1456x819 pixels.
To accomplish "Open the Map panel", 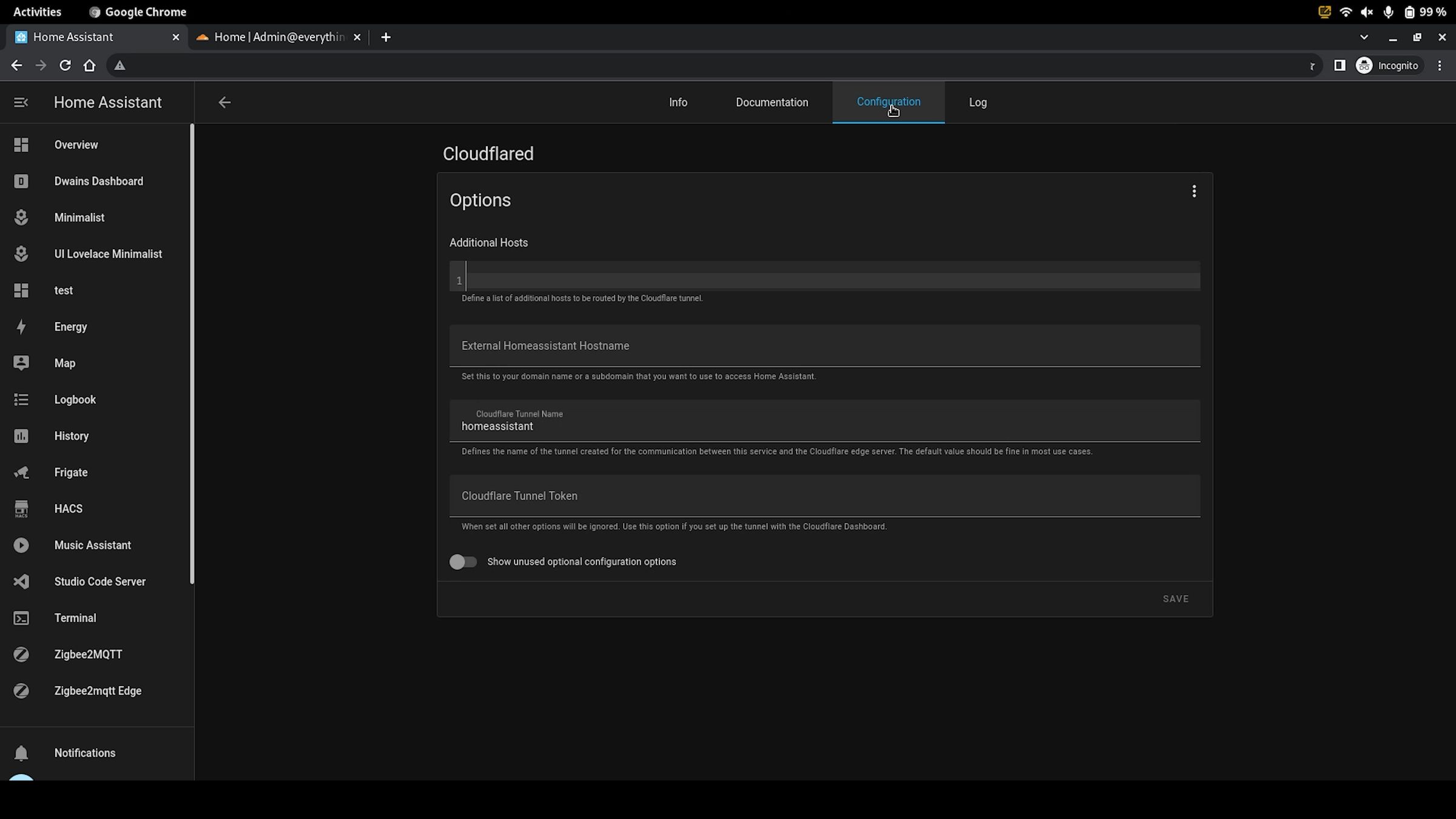I will coord(65,363).
